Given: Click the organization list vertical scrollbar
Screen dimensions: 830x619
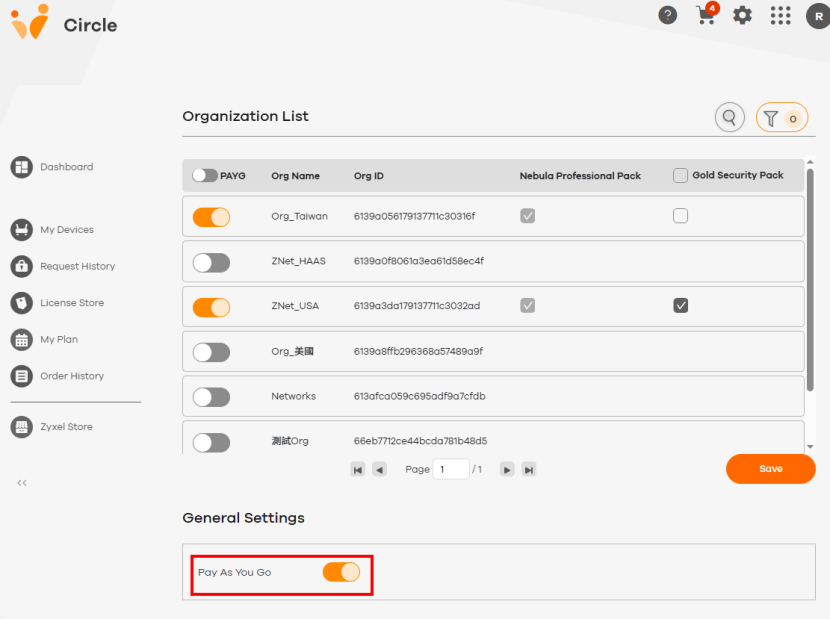Looking at the screenshot, I should tap(810, 280).
